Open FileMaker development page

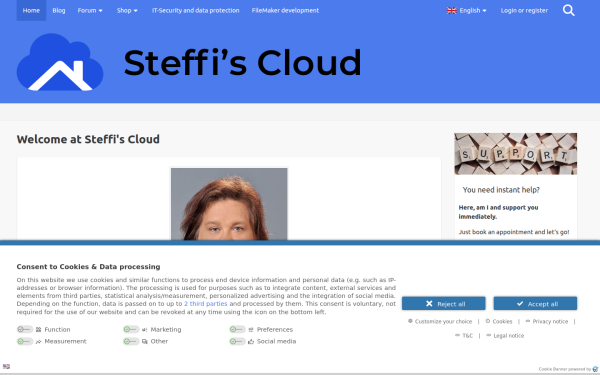coord(285,10)
